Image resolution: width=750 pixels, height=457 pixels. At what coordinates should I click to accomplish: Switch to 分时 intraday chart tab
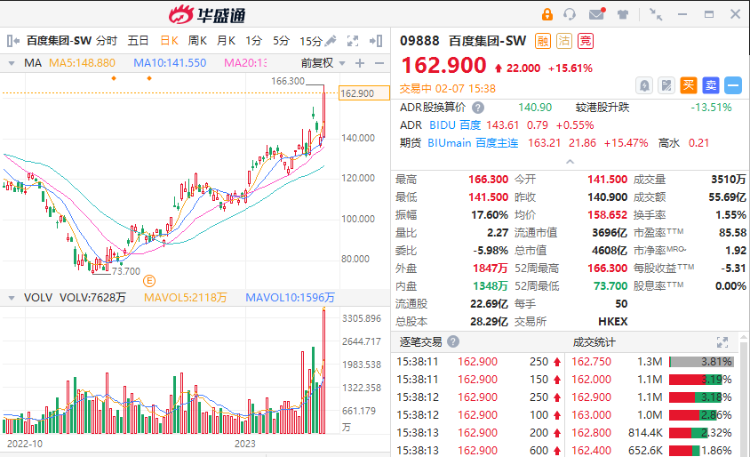point(106,41)
